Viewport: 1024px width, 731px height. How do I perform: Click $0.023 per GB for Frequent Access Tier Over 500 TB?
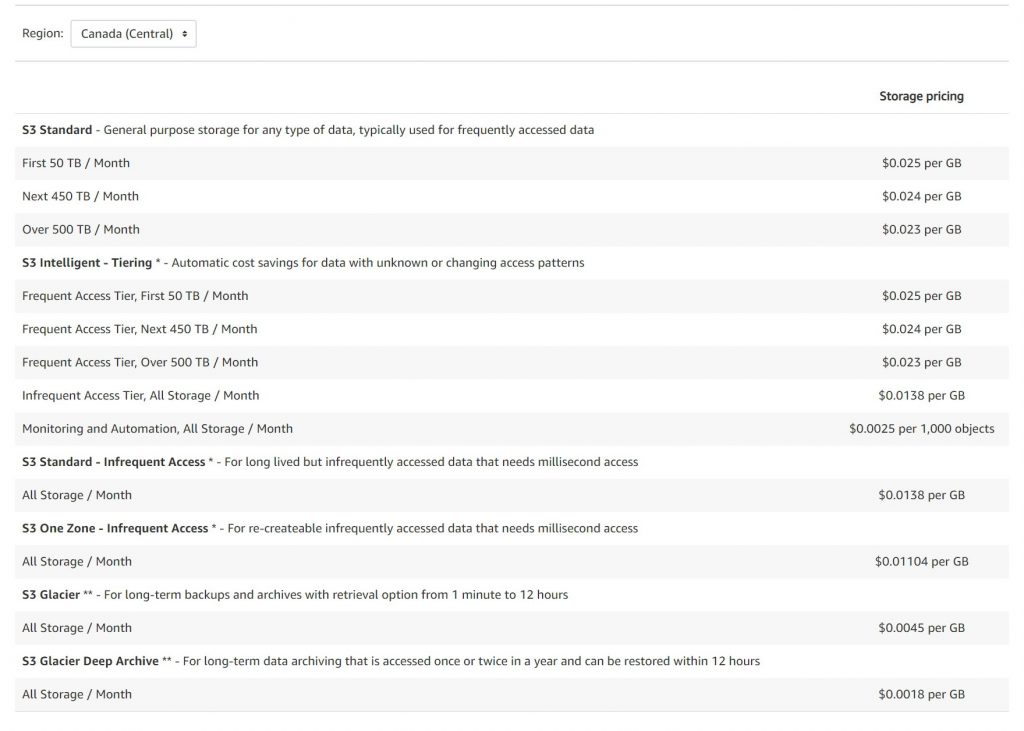[x=921, y=363]
